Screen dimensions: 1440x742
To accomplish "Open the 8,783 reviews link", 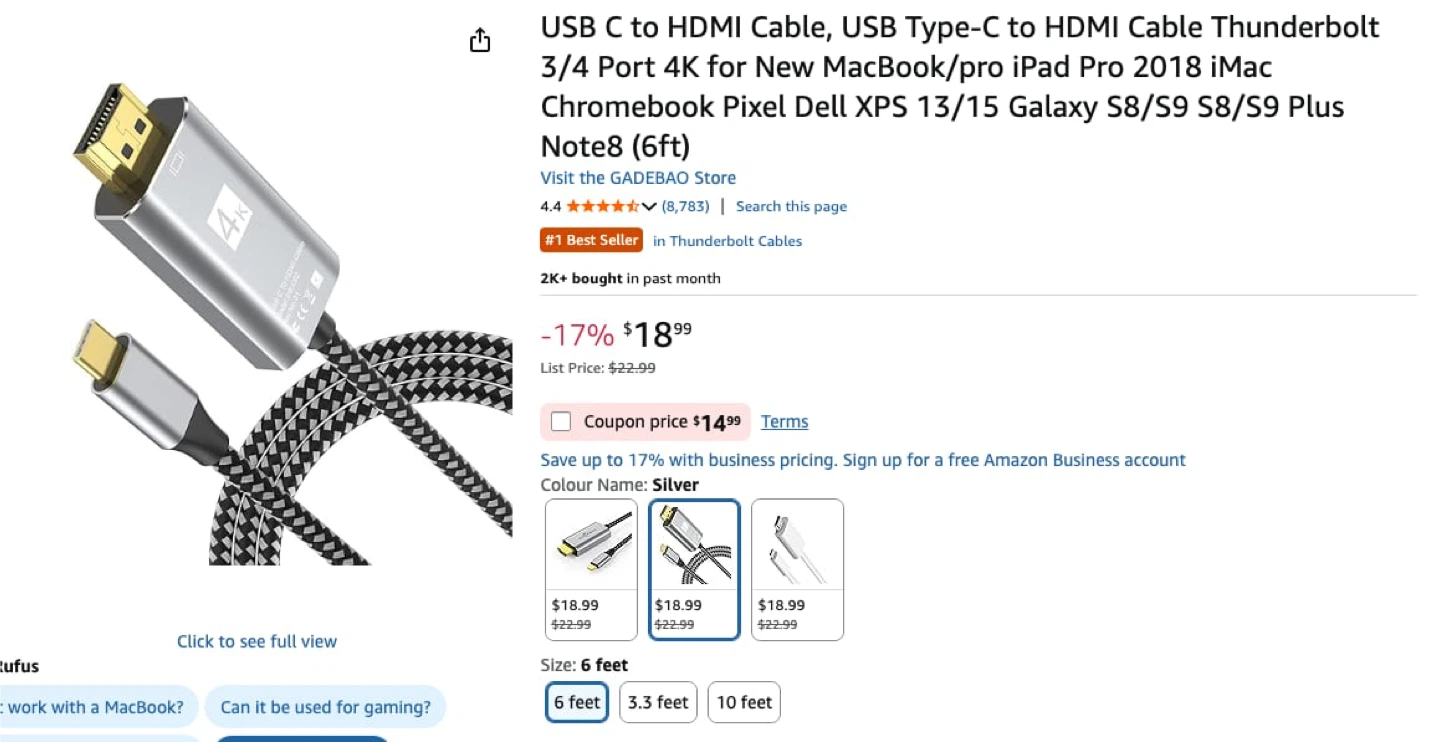I will pyautogui.click(x=686, y=207).
